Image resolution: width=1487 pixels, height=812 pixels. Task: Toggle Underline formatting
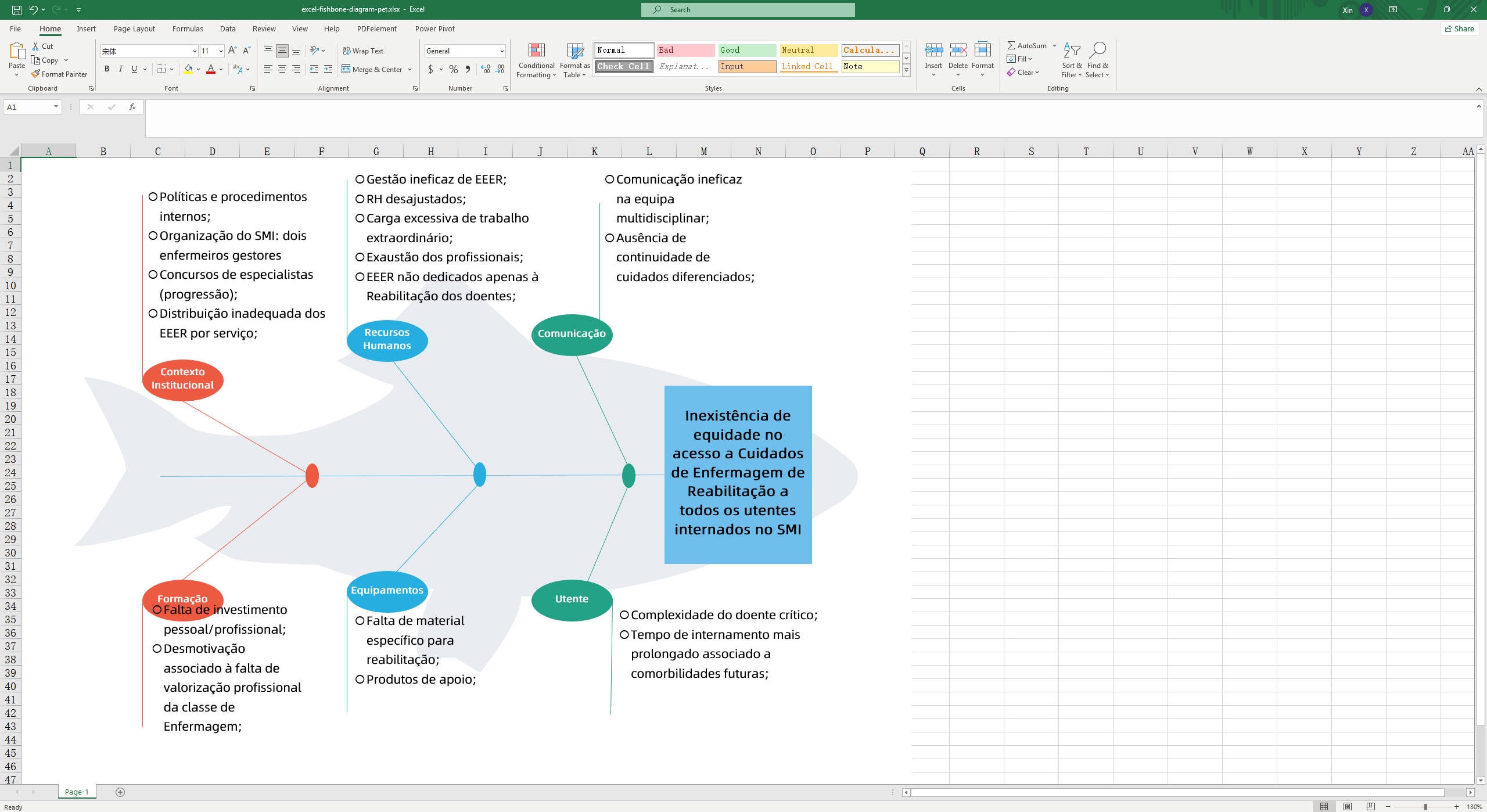point(134,69)
